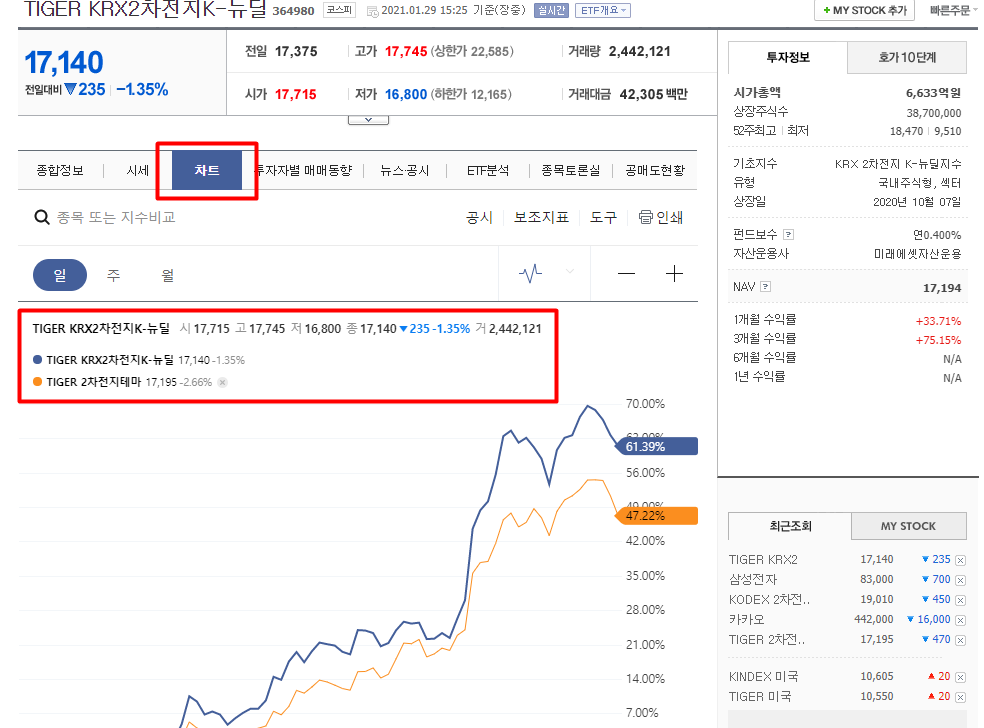Click the search magnifier icon
The width and height of the screenshot is (984, 728).
[x=41, y=218]
